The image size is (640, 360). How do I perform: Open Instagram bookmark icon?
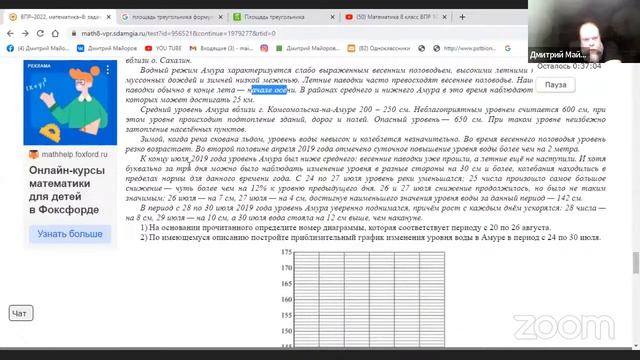[264, 48]
